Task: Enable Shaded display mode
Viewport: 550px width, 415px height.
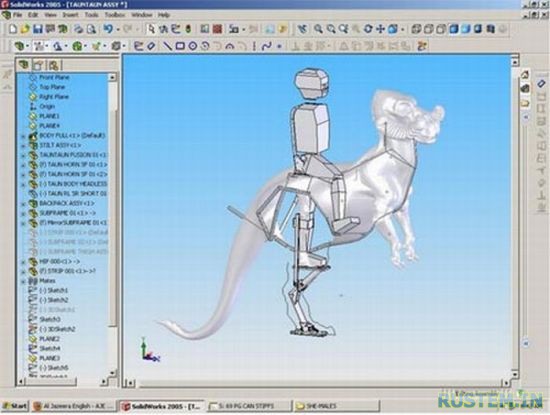Action: click(466, 29)
